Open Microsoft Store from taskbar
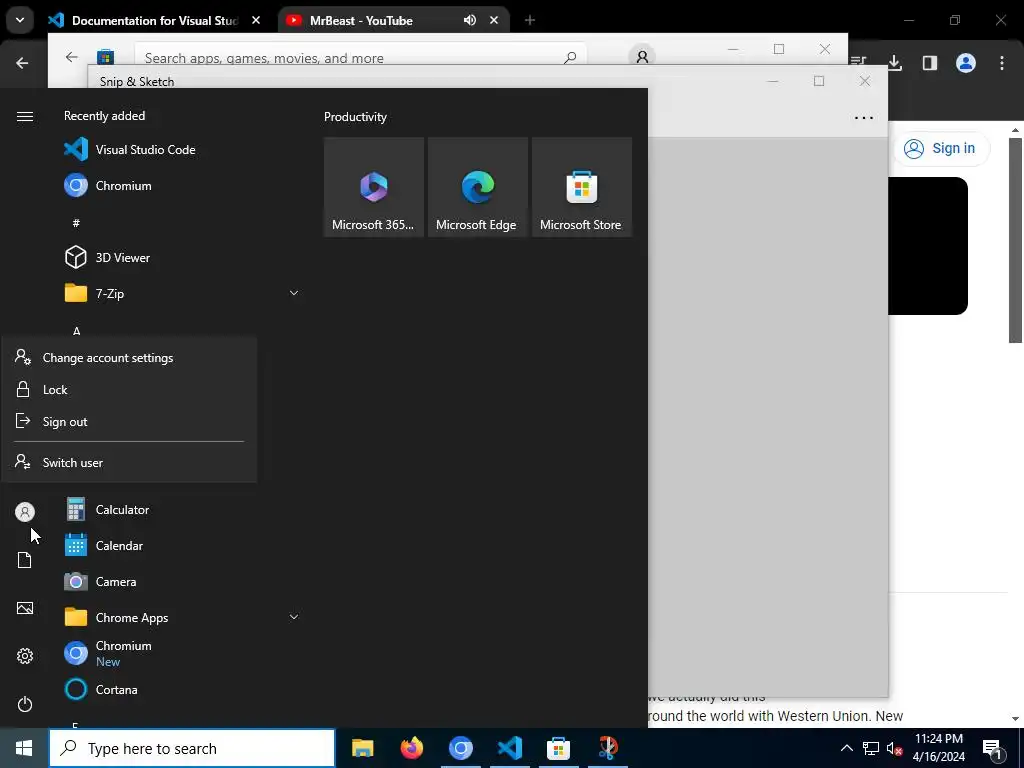 click(558, 748)
